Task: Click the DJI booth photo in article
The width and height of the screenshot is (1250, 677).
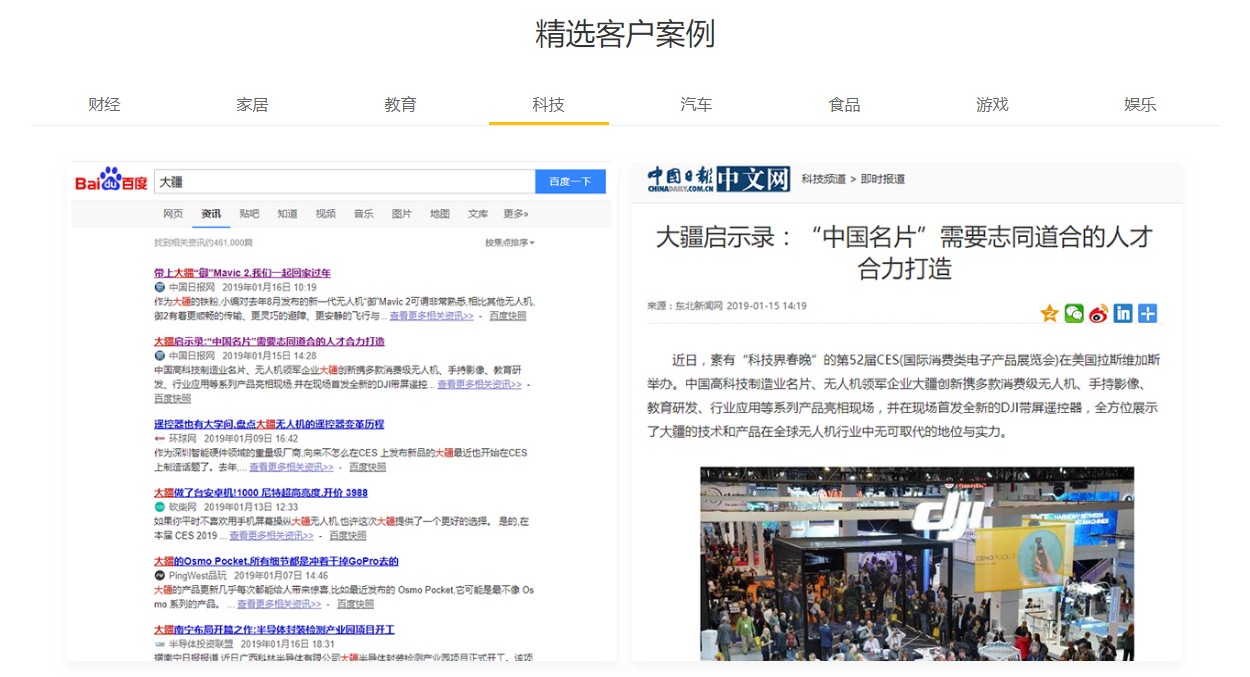Action: click(x=917, y=563)
